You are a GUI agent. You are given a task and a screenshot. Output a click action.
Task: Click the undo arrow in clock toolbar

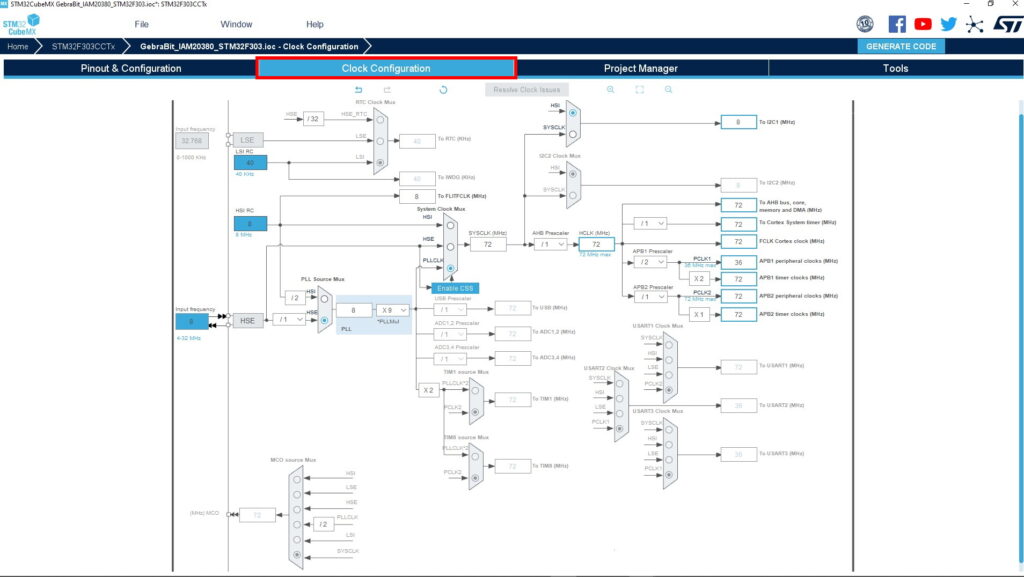pyautogui.click(x=359, y=89)
